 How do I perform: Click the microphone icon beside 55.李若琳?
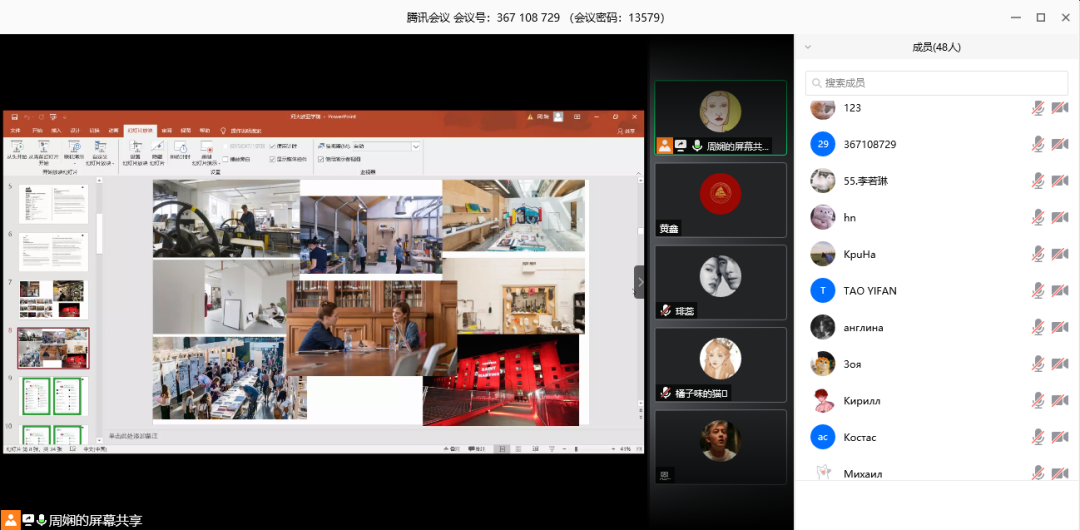point(1038,181)
